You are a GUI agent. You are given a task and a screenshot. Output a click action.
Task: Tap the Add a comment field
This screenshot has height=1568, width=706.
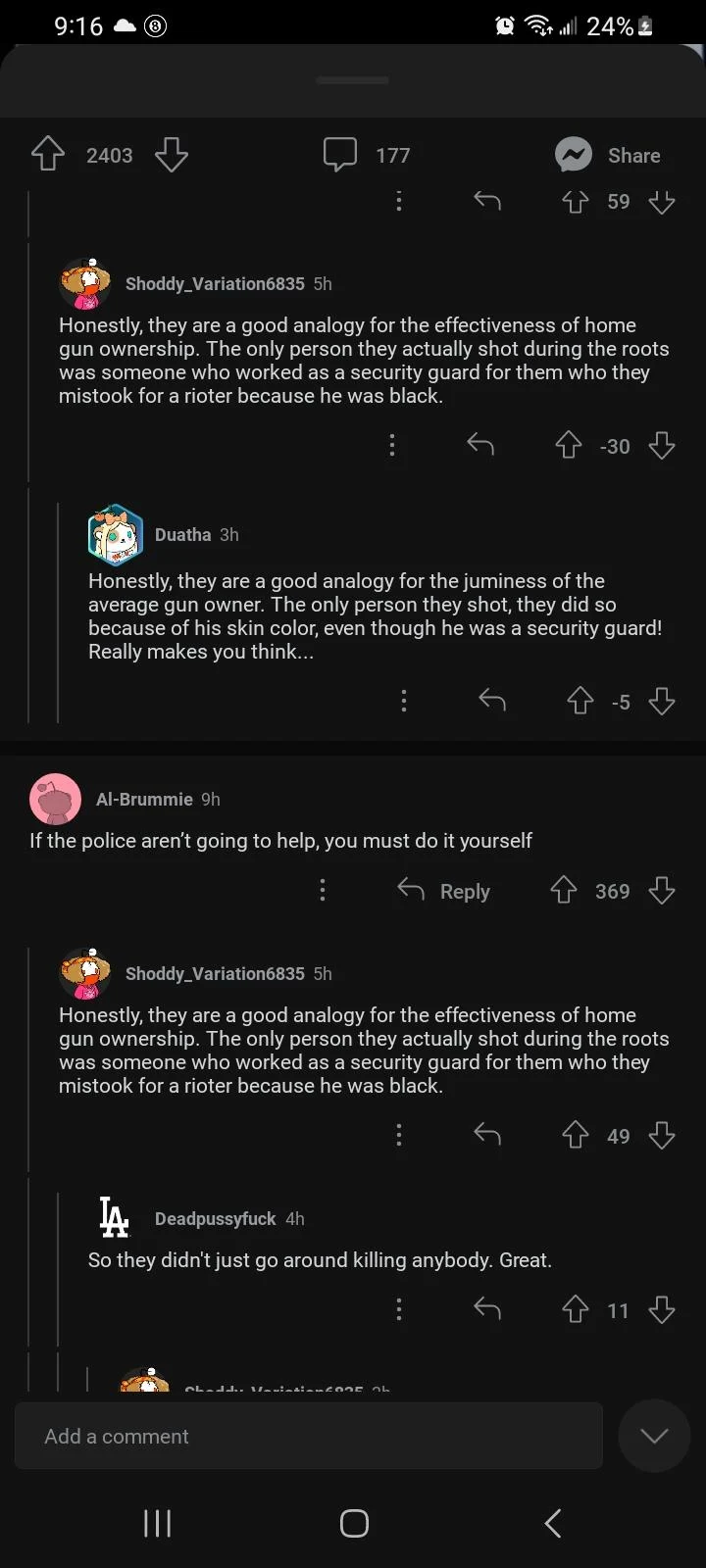(x=309, y=1436)
